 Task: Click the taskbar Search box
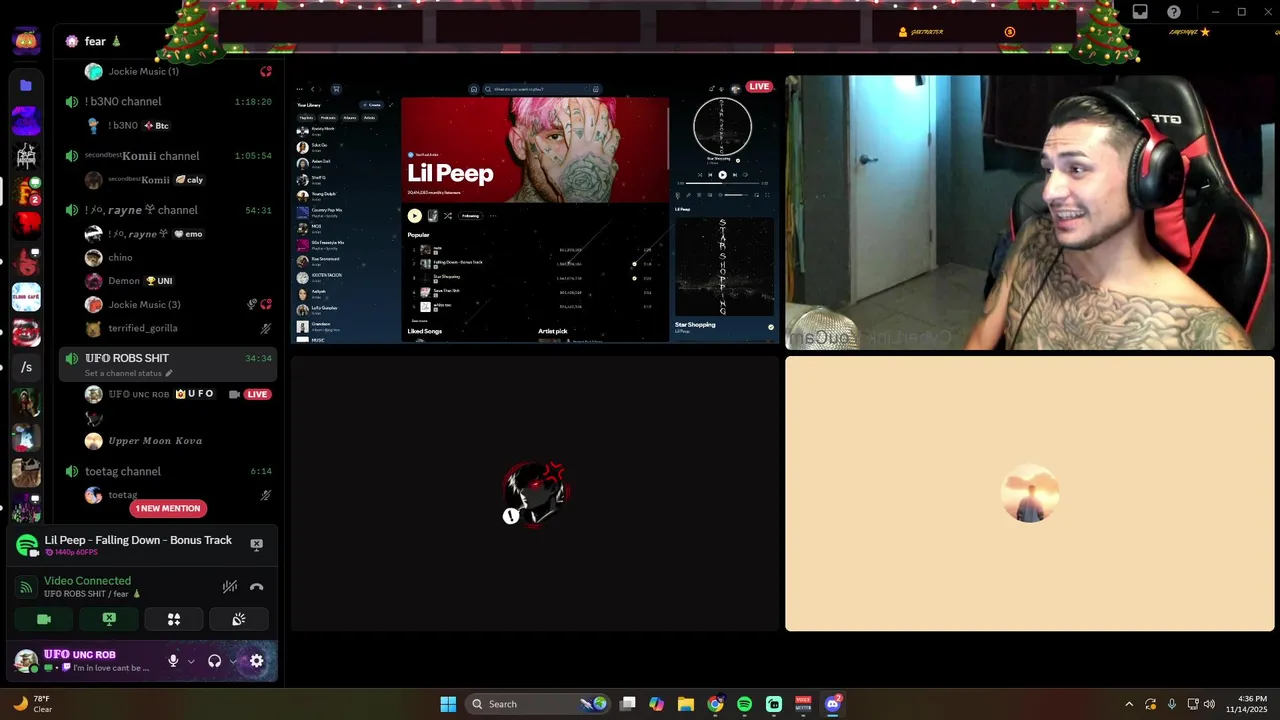point(538,704)
